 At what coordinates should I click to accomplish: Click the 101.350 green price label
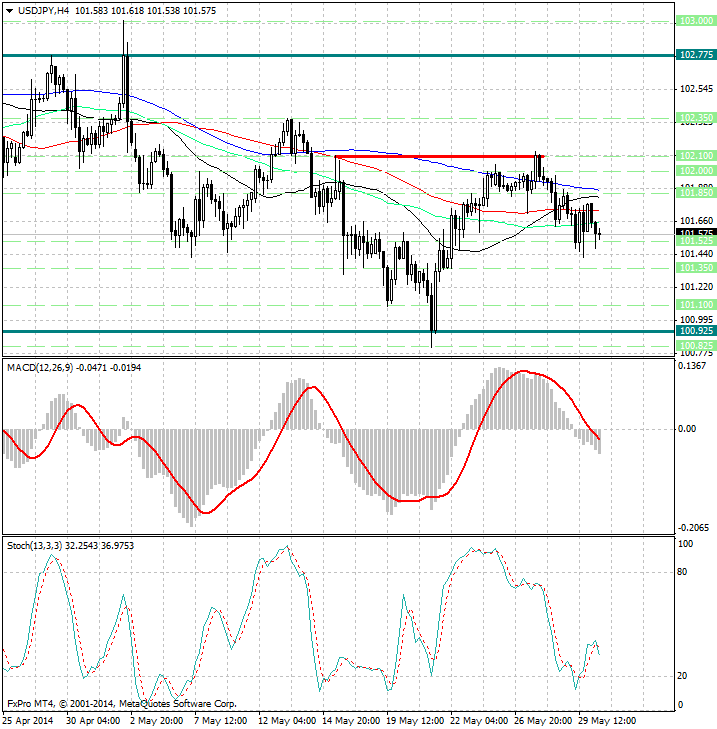point(695,268)
